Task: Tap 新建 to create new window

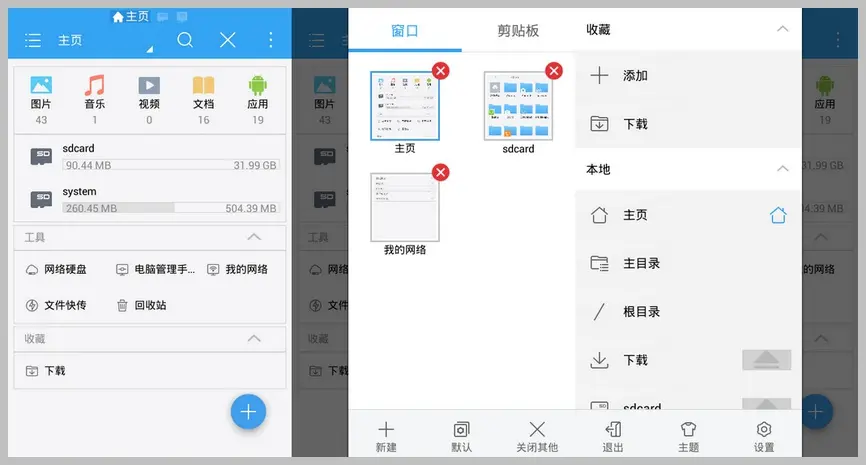Action: point(386,437)
